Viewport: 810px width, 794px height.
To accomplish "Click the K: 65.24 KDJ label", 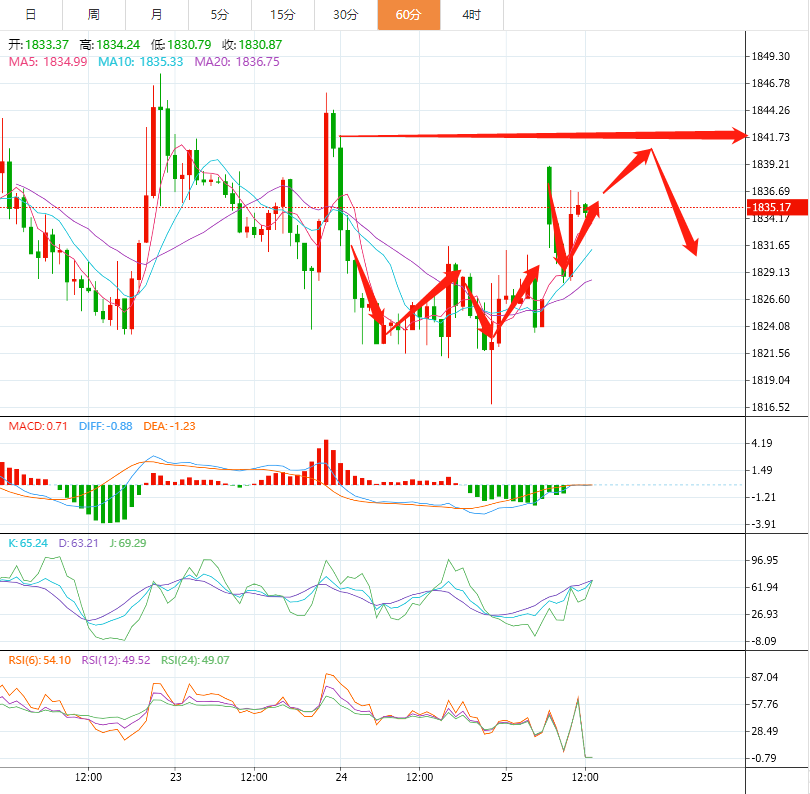I will [x=28, y=543].
